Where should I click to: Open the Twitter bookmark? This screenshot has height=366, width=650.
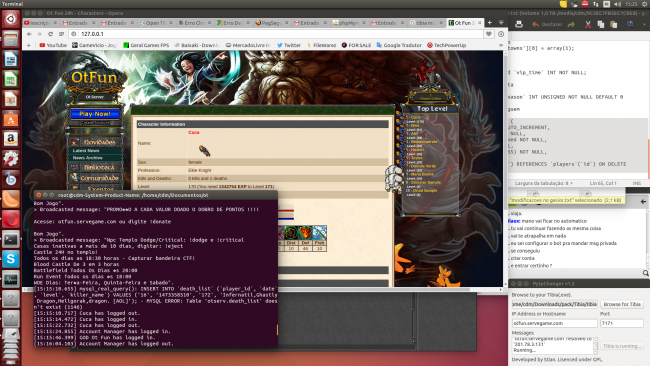tap(289, 45)
